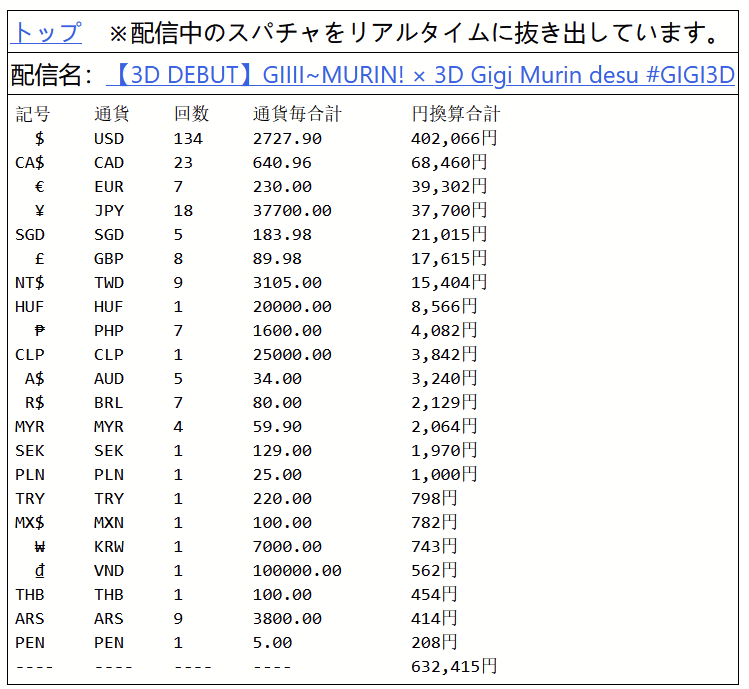The height and width of the screenshot is (689, 749).
Task: Click the 25.00 PLN amount
Action: (x=277, y=474)
